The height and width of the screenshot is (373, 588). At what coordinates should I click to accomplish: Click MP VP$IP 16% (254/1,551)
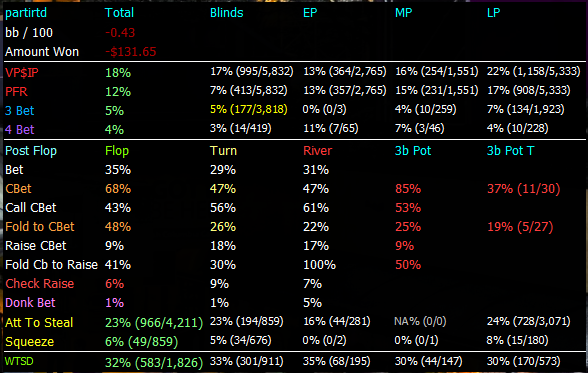click(x=436, y=71)
